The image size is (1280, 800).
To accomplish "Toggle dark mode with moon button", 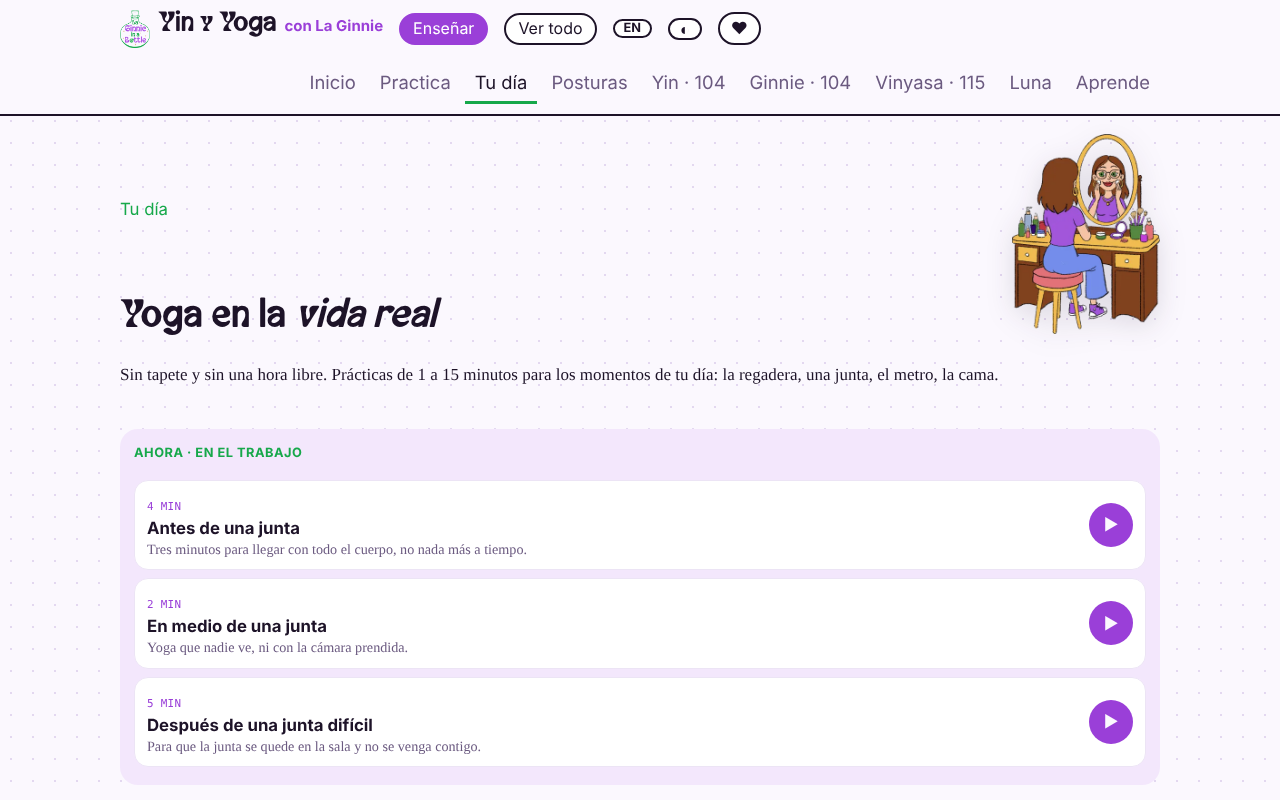I will [685, 29].
